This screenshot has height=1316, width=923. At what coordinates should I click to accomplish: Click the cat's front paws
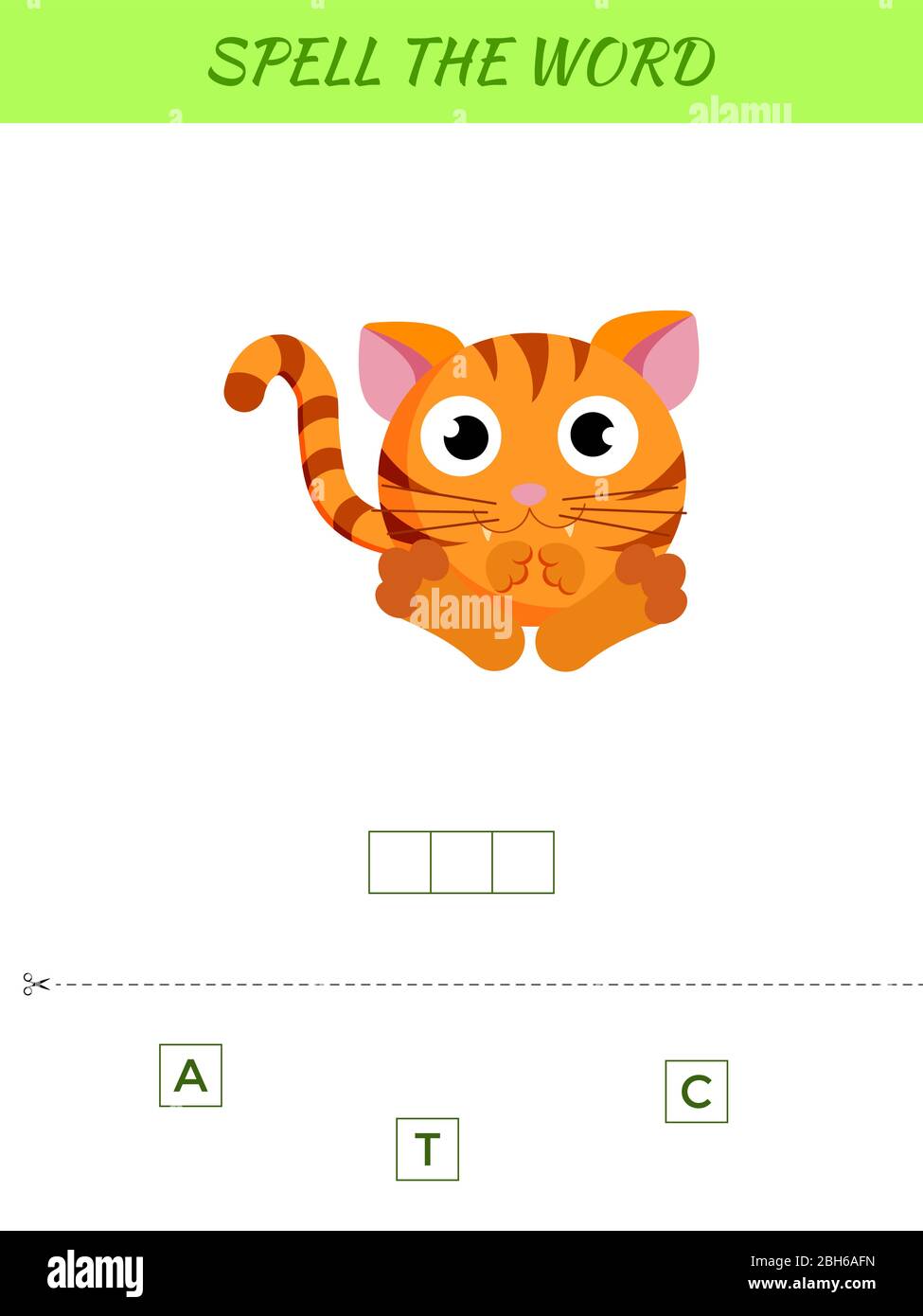[535, 566]
